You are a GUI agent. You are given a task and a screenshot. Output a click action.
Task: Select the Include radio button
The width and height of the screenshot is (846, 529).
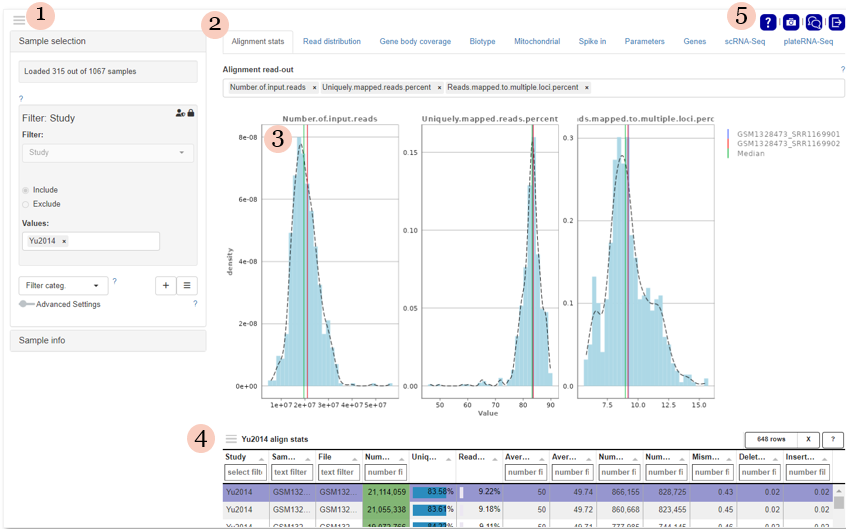click(26, 190)
